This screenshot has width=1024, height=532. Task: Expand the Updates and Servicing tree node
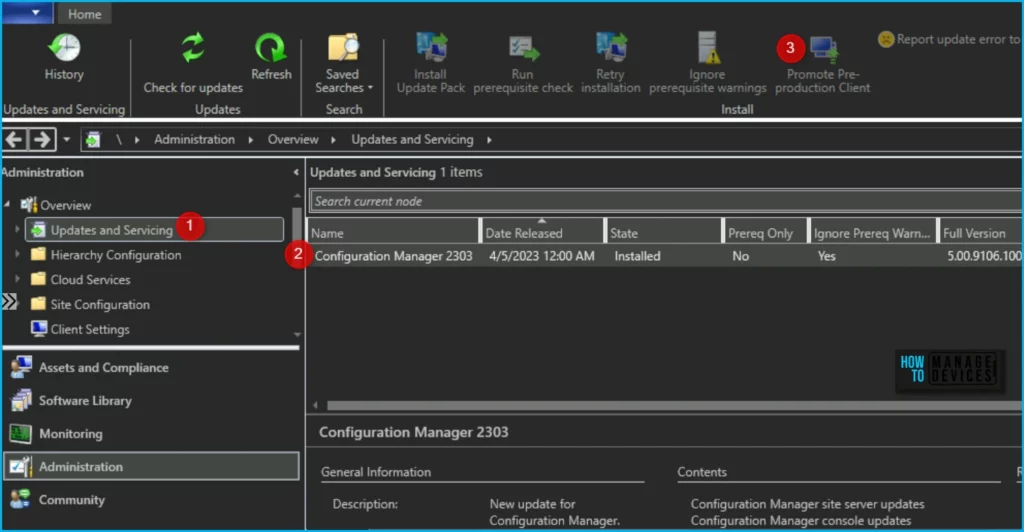click(18, 230)
